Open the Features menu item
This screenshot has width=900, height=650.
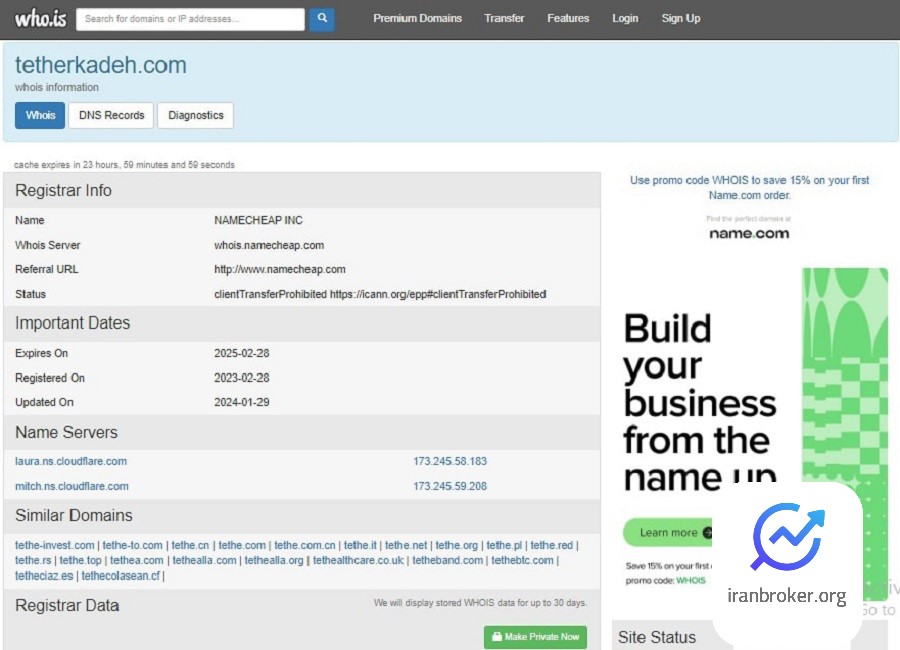[568, 18]
